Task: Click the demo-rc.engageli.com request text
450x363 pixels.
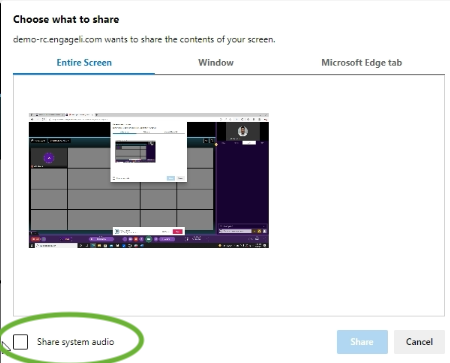Action: (x=144, y=40)
